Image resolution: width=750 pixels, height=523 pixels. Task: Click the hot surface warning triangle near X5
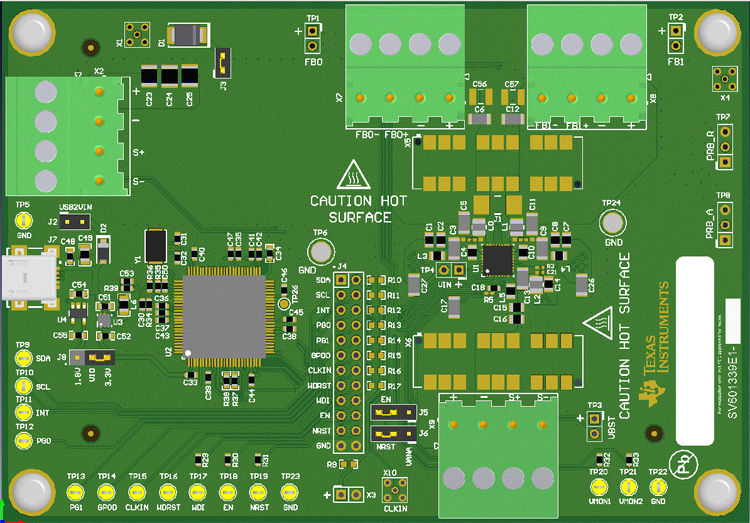353,176
